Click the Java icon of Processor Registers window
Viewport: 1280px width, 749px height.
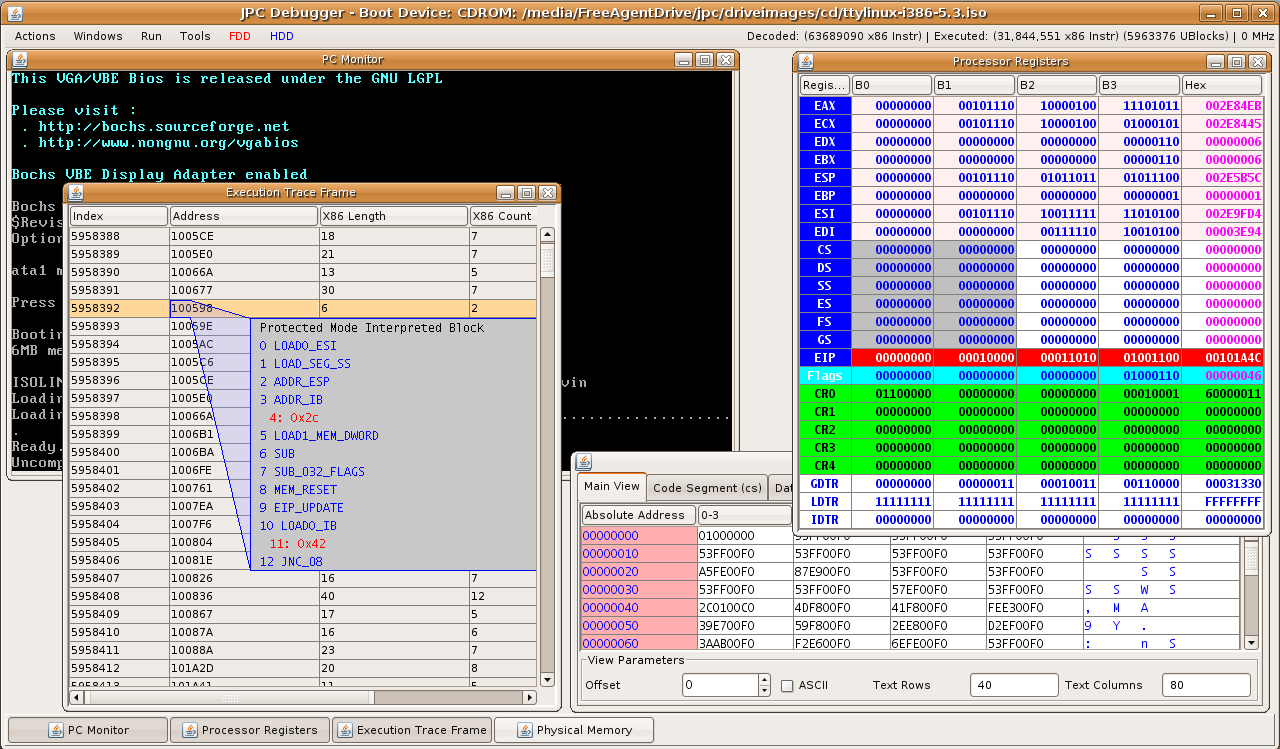806,62
